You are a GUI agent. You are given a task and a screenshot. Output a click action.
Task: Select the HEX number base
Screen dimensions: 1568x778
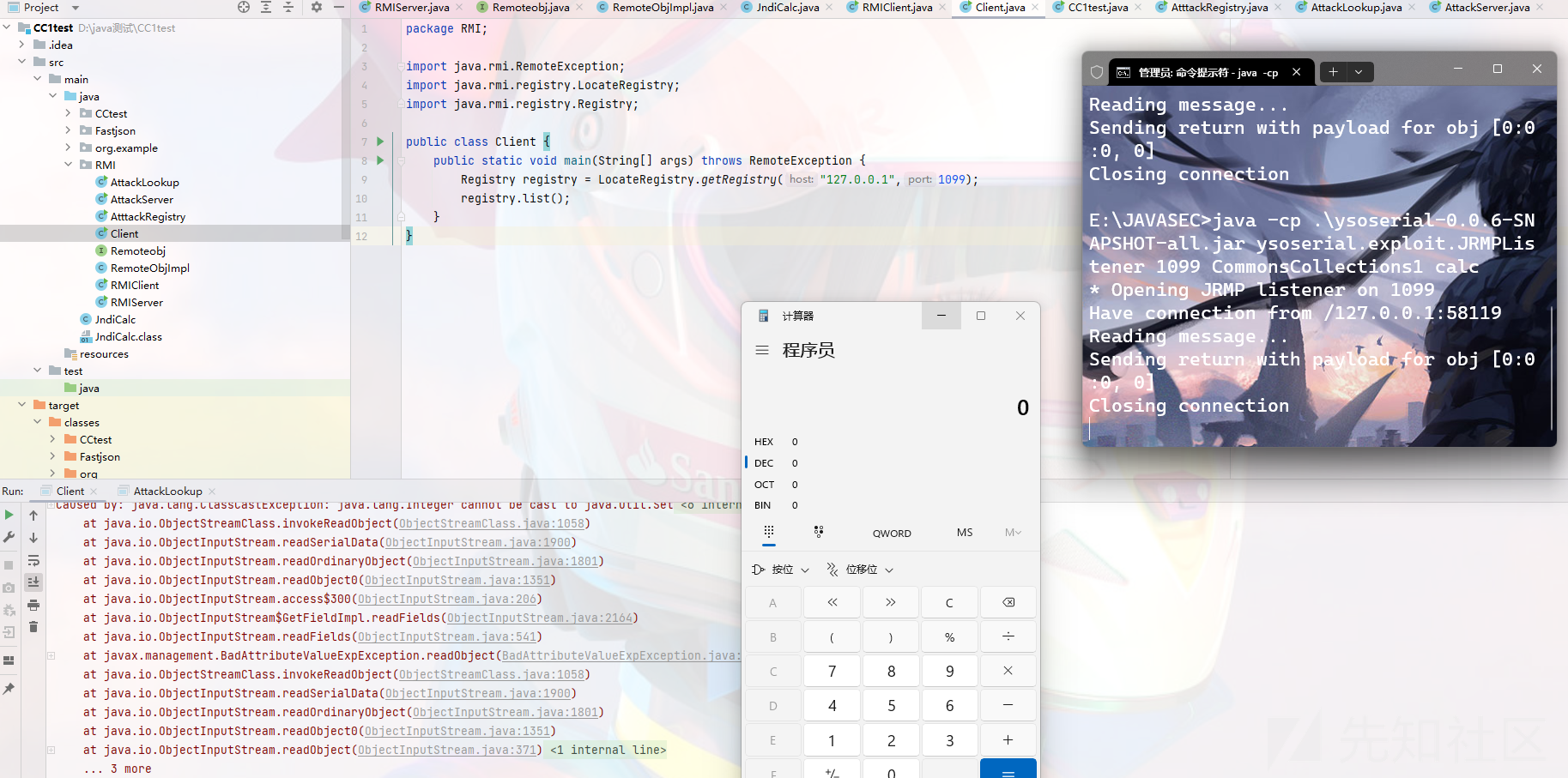click(764, 442)
